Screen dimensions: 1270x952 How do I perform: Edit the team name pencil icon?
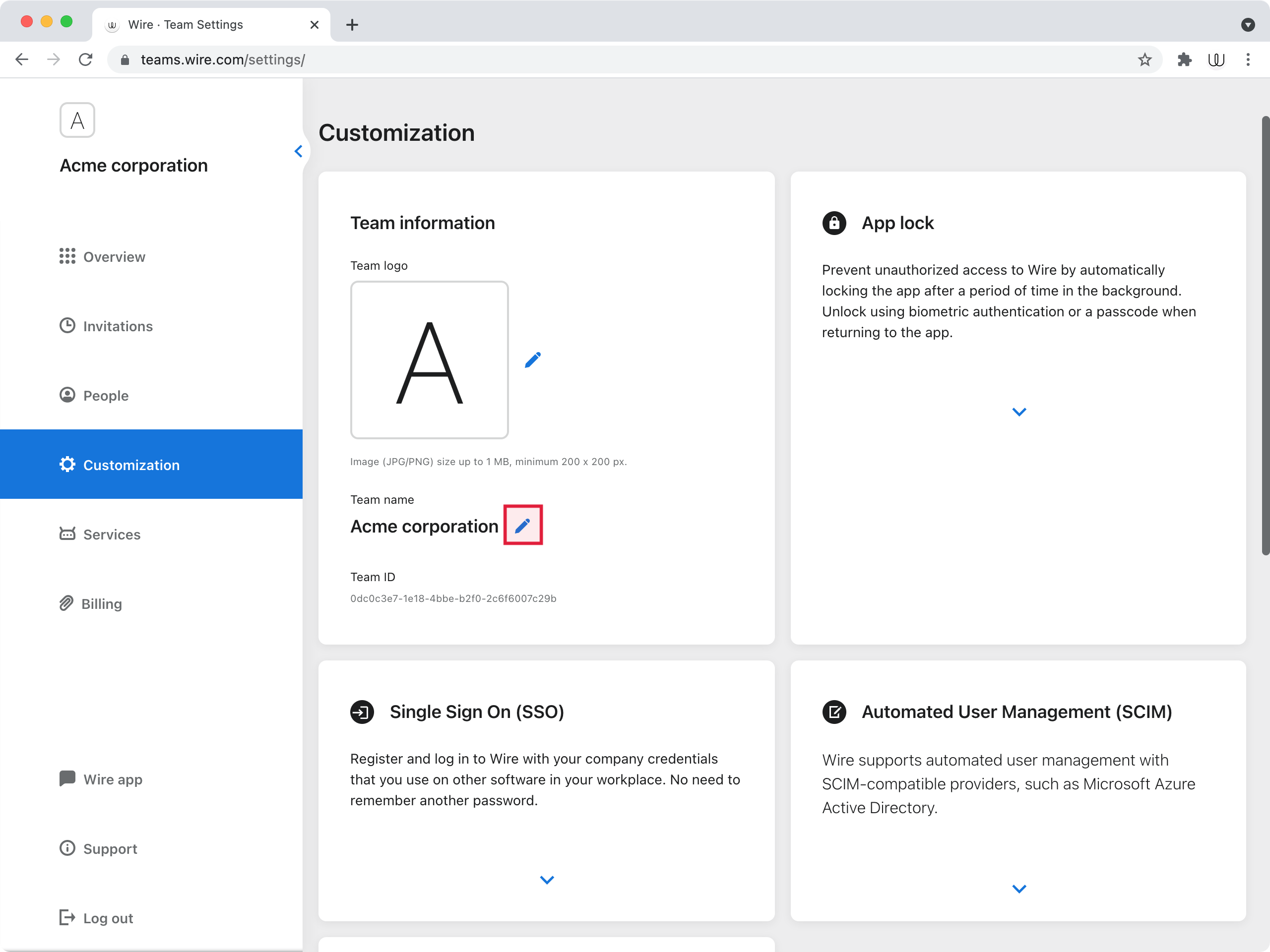point(522,525)
